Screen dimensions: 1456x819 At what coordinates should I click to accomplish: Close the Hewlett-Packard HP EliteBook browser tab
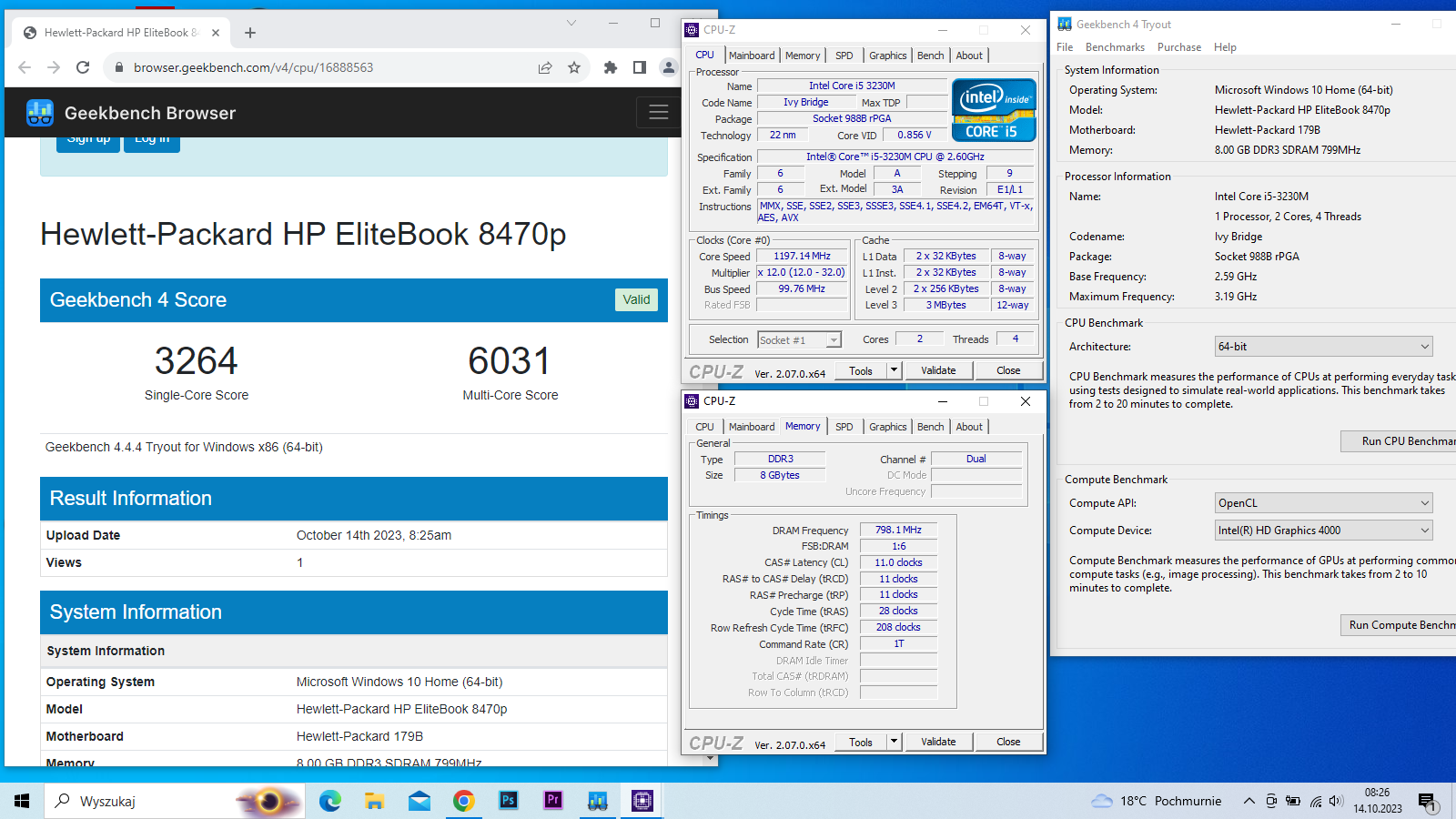(216, 33)
